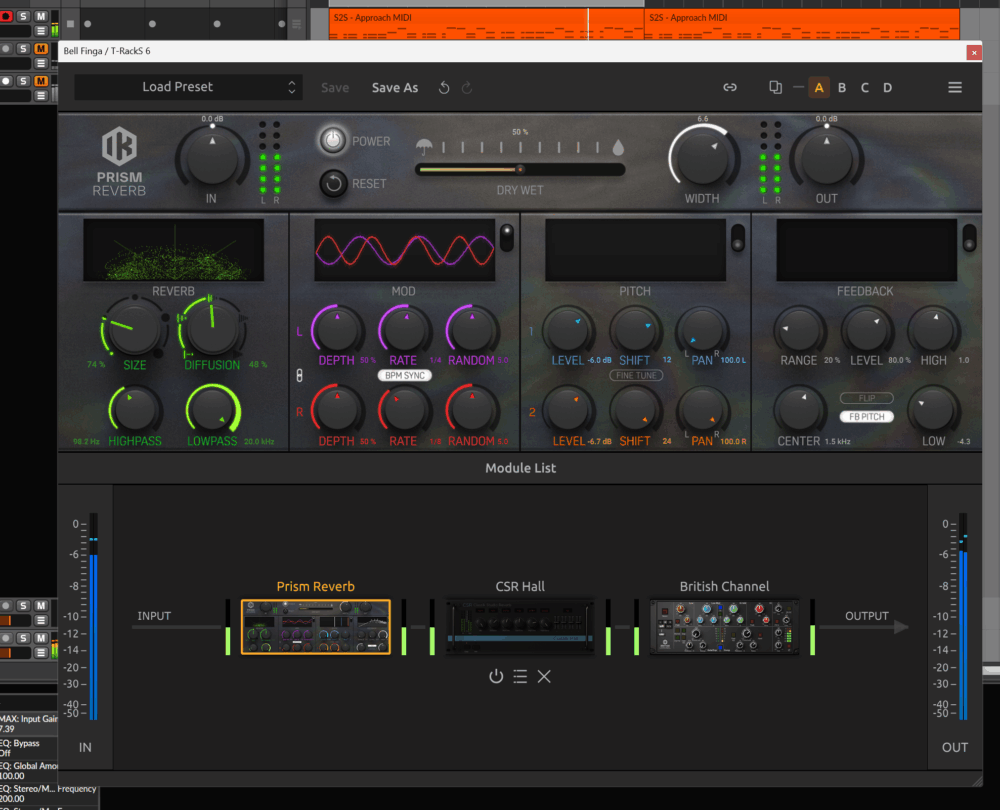Toggle the BPM SYNC button

(405, 376)
